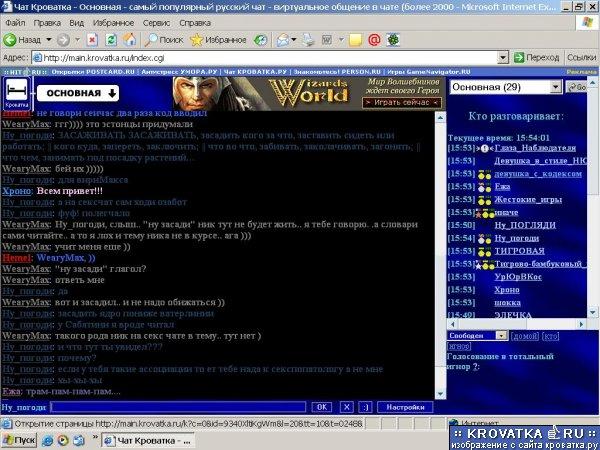The height and width of the screenshot is (450, 600).
Task: Expand the address bar dropdown arrow
Action: coord(503,58)
